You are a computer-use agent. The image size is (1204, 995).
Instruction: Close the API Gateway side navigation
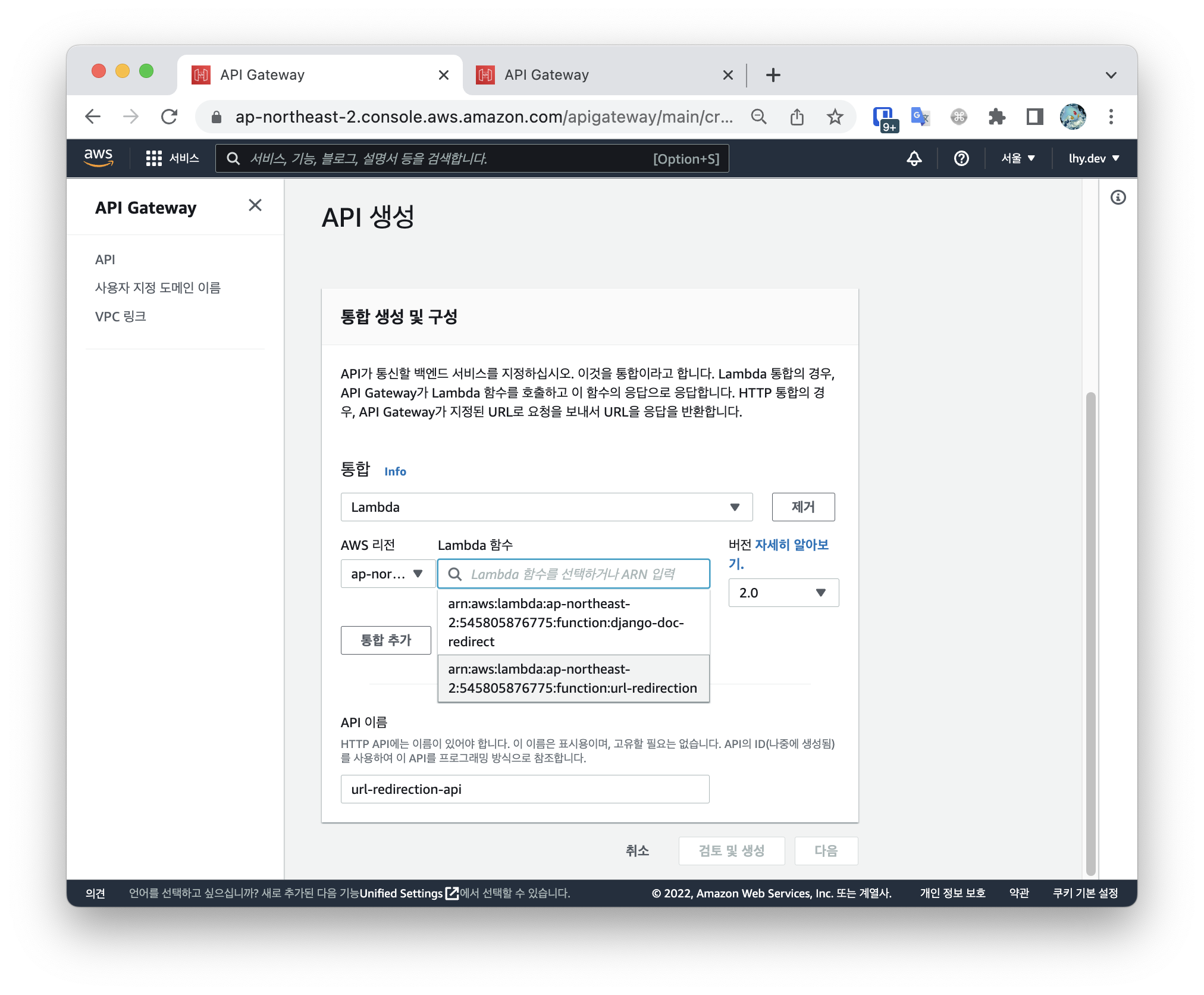255,205
